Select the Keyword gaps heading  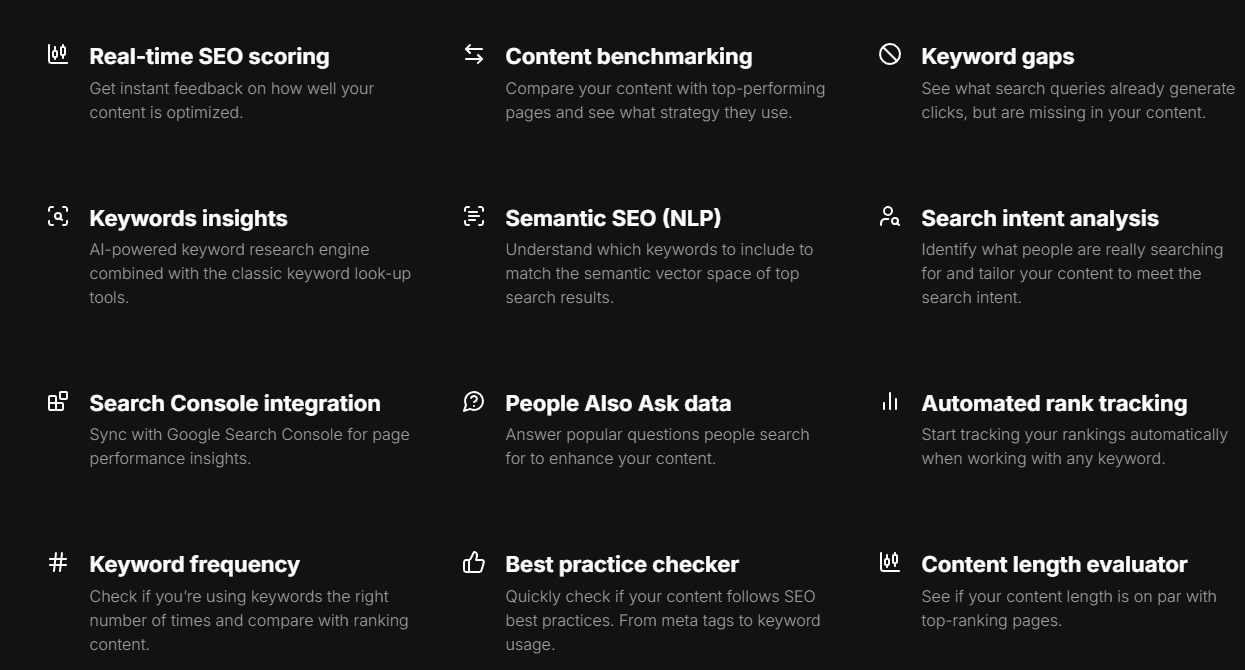click(x=998, y=57)
